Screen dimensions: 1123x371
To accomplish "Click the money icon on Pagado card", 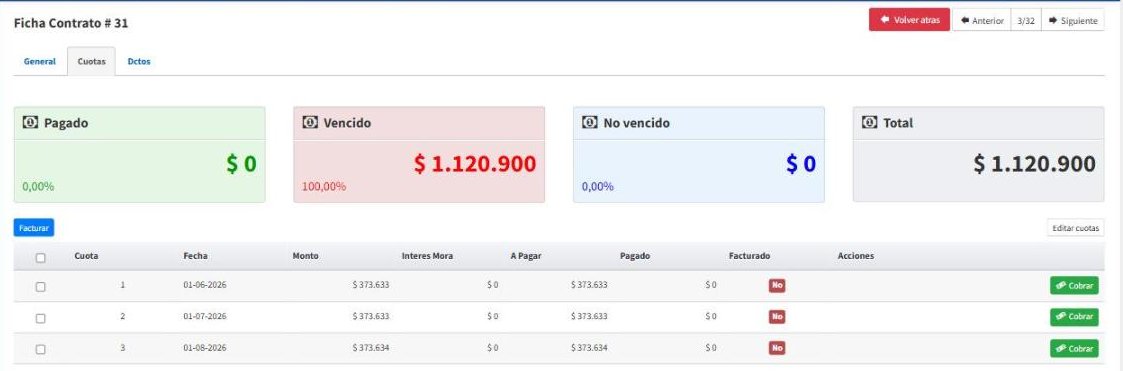I will [x=30, y=122].
